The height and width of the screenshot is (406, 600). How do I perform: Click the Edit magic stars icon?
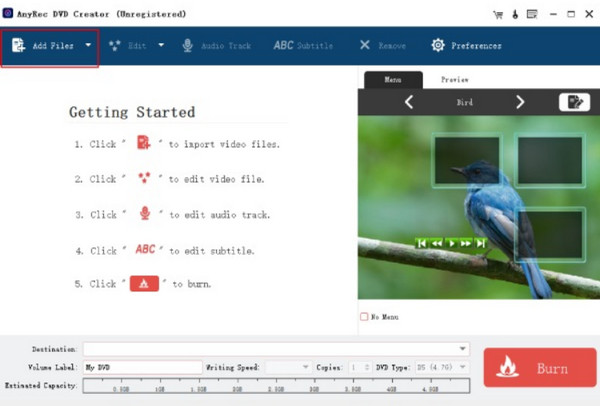(x=114, y=45)
